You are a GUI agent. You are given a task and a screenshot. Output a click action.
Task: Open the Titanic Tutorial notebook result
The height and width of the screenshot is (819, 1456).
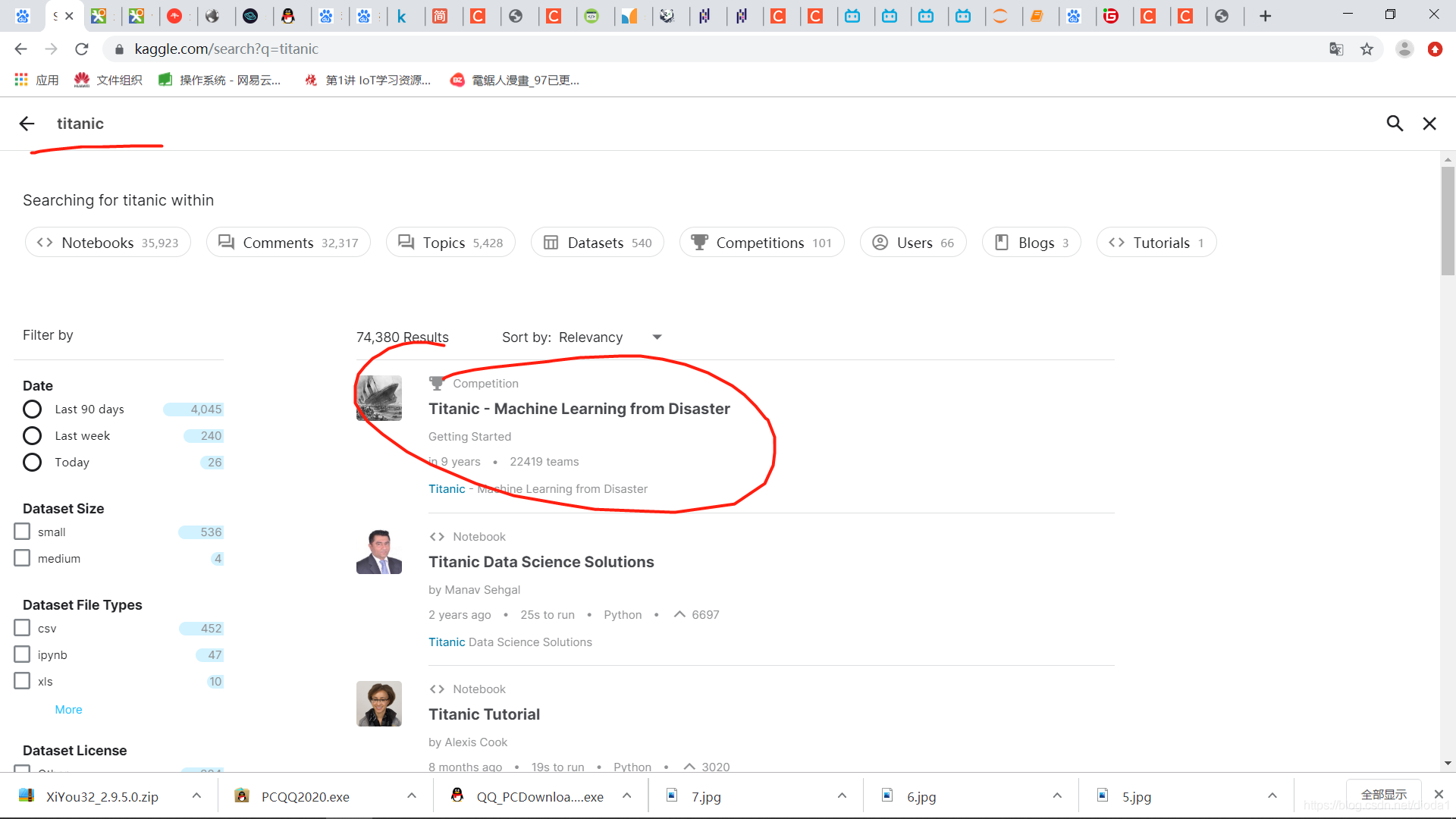(x=485, y=714)
